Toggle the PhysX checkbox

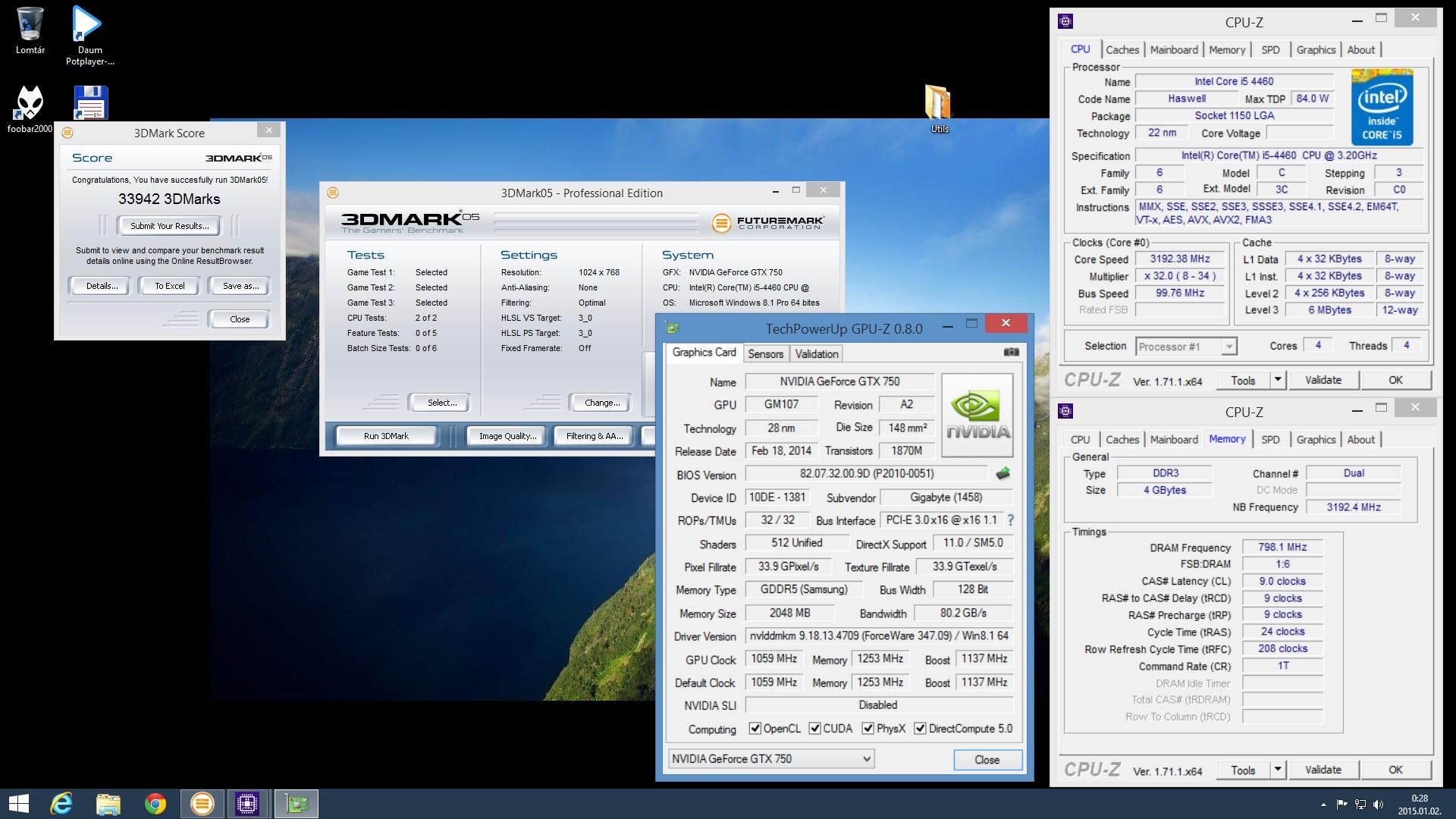868,729
